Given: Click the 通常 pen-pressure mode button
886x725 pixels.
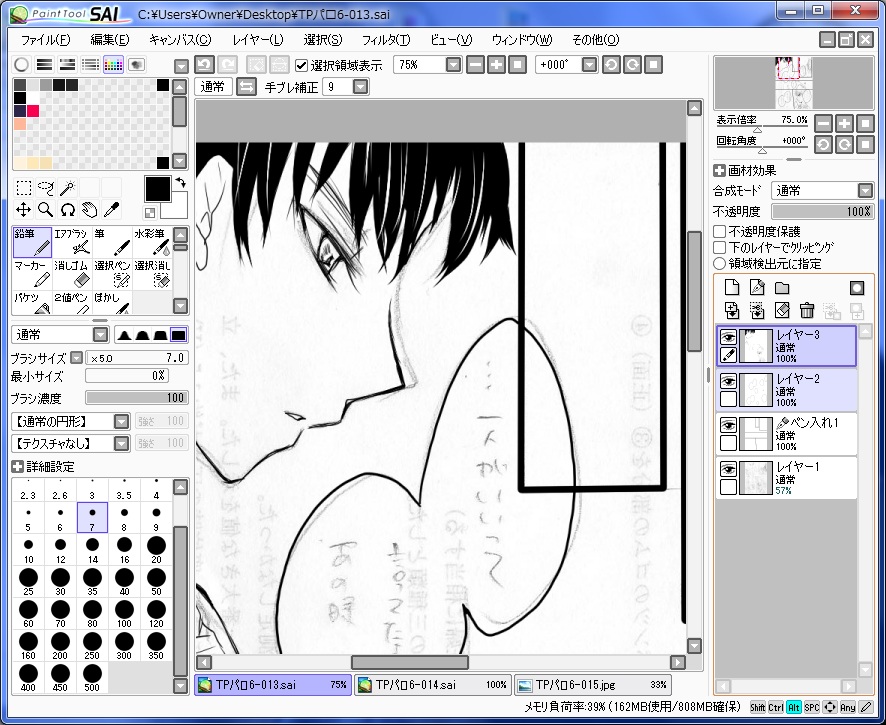Looking at the screenshot, I should pos(213,86).
